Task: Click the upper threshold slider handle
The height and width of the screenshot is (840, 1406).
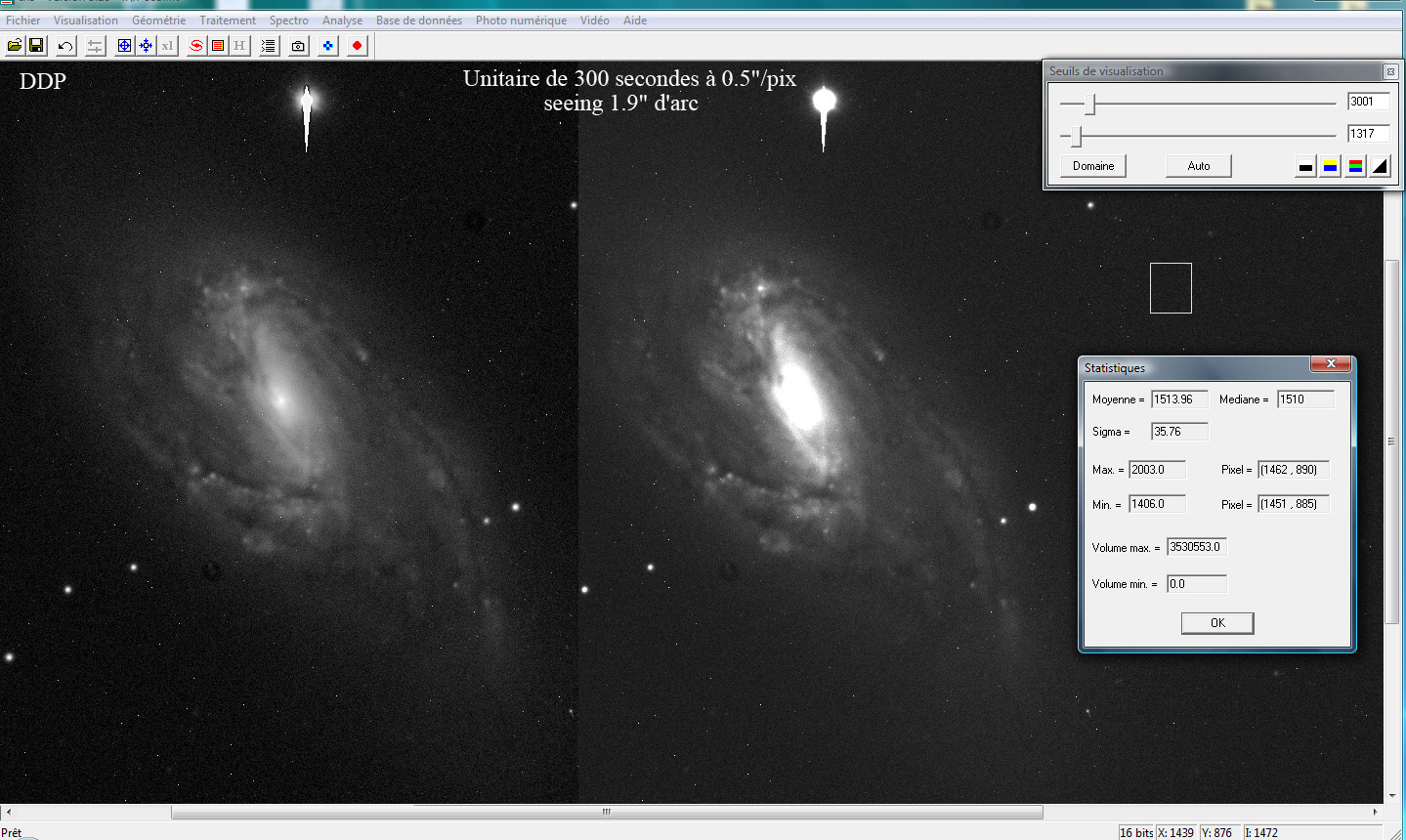Action: coord(1090,104)
